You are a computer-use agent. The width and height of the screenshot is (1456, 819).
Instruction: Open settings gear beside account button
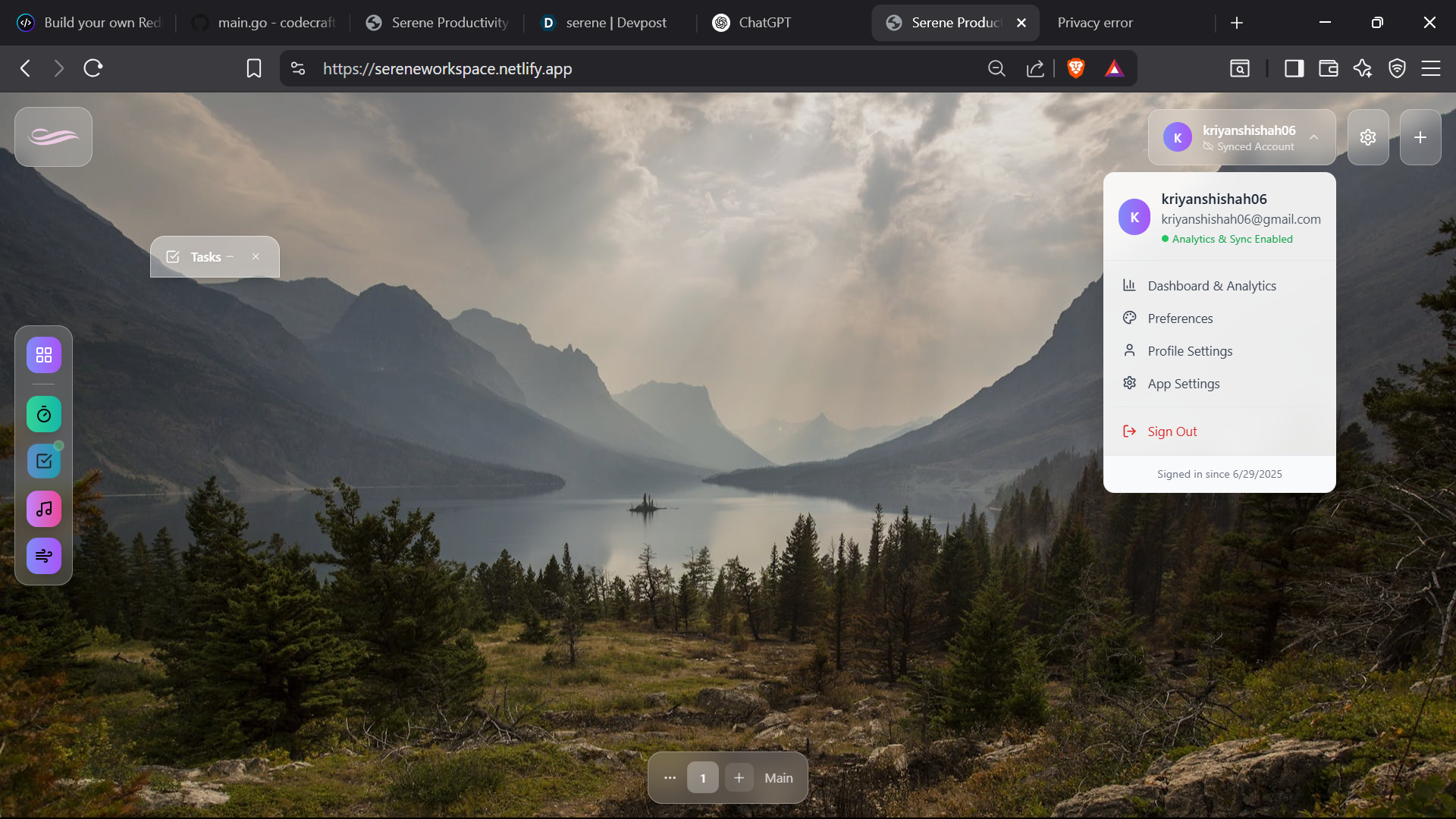1367,137
